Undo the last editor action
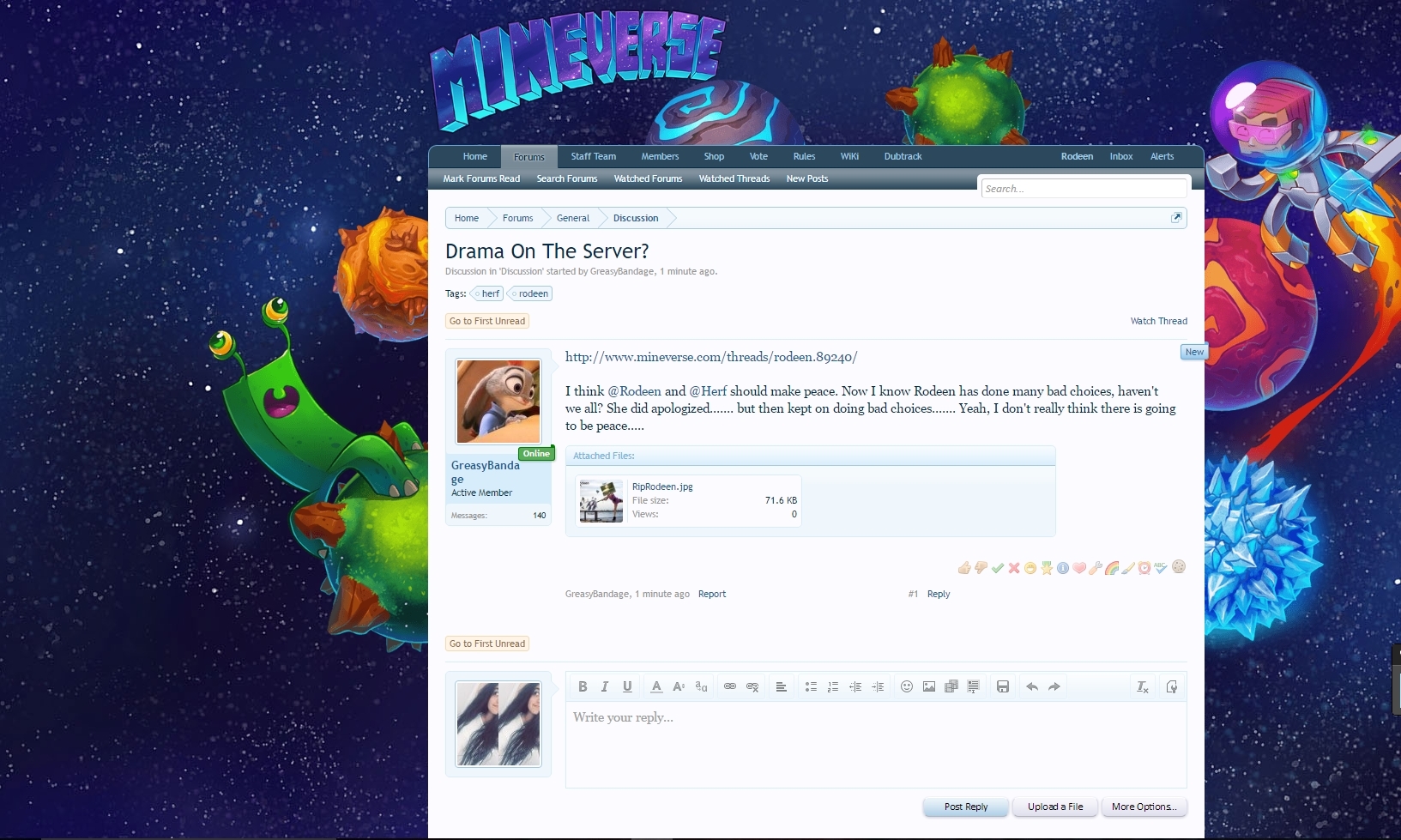Image resolution: width=1401 pixels, height=840 pixels. (x=1032, y=686)
